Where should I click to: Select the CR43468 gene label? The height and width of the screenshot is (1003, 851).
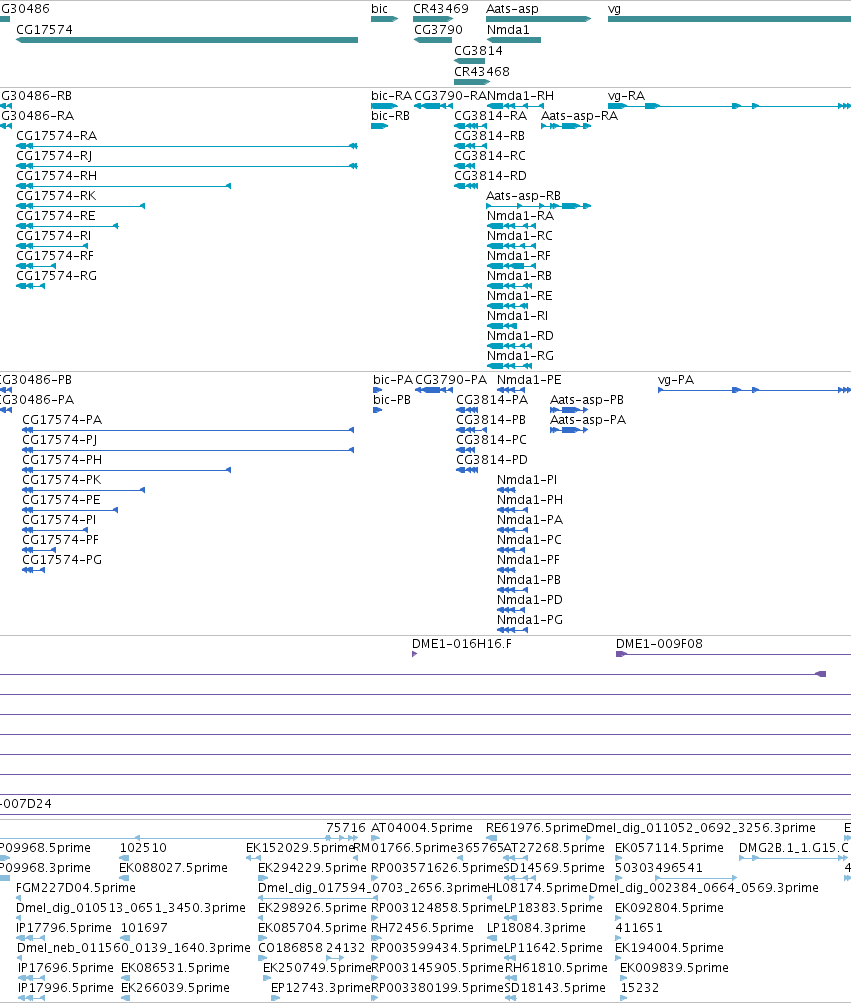[482, 72]
